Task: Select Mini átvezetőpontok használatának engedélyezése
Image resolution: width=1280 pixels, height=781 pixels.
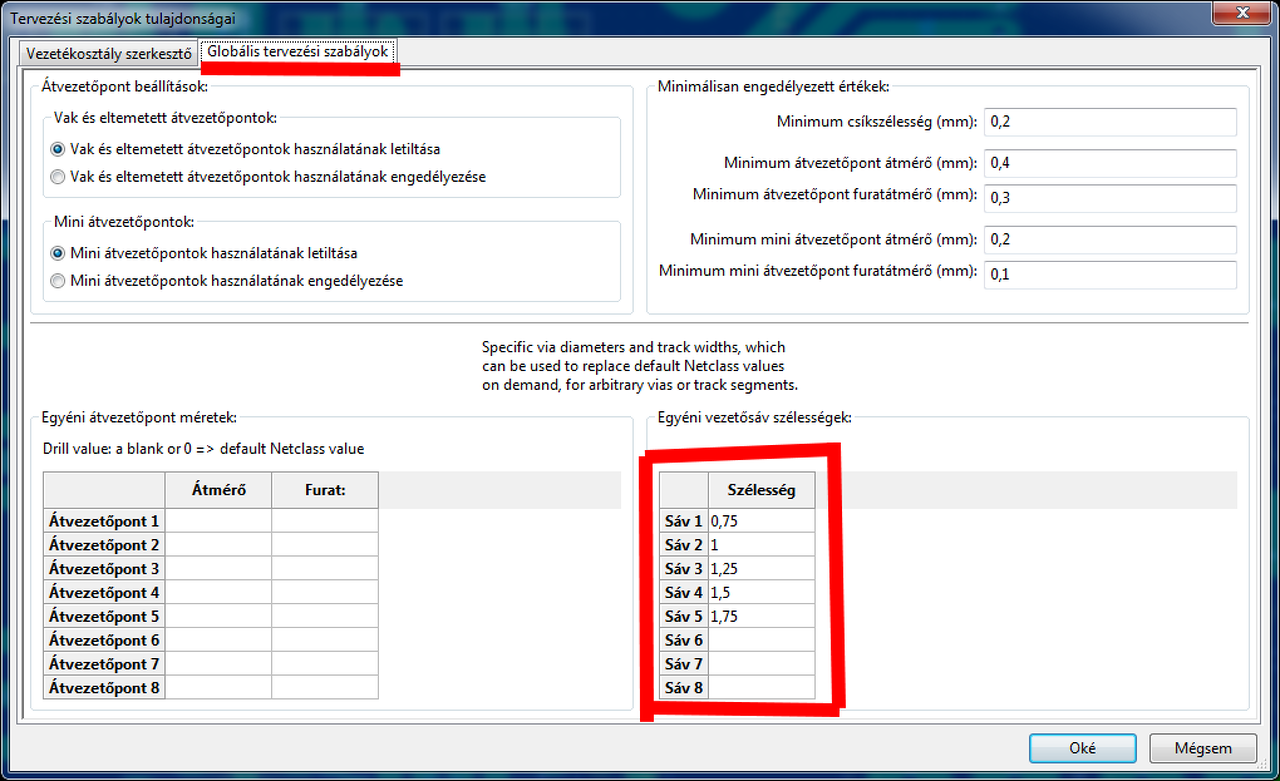Action: (57, 281)
